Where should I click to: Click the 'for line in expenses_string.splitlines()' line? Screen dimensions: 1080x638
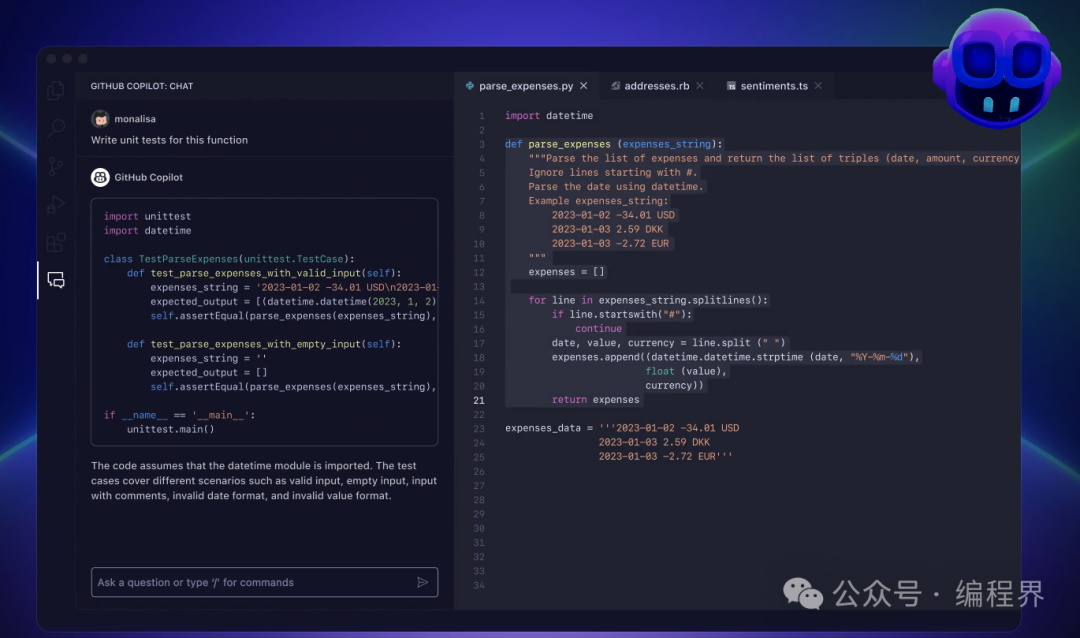(648, 300)
